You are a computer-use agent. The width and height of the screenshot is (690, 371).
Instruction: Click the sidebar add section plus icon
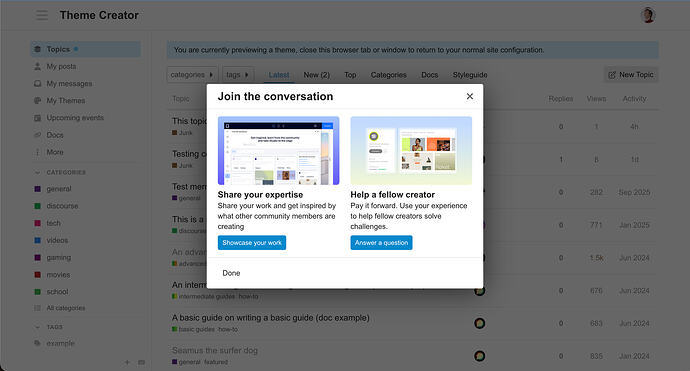pyautogui.click(x=127, y=362)
